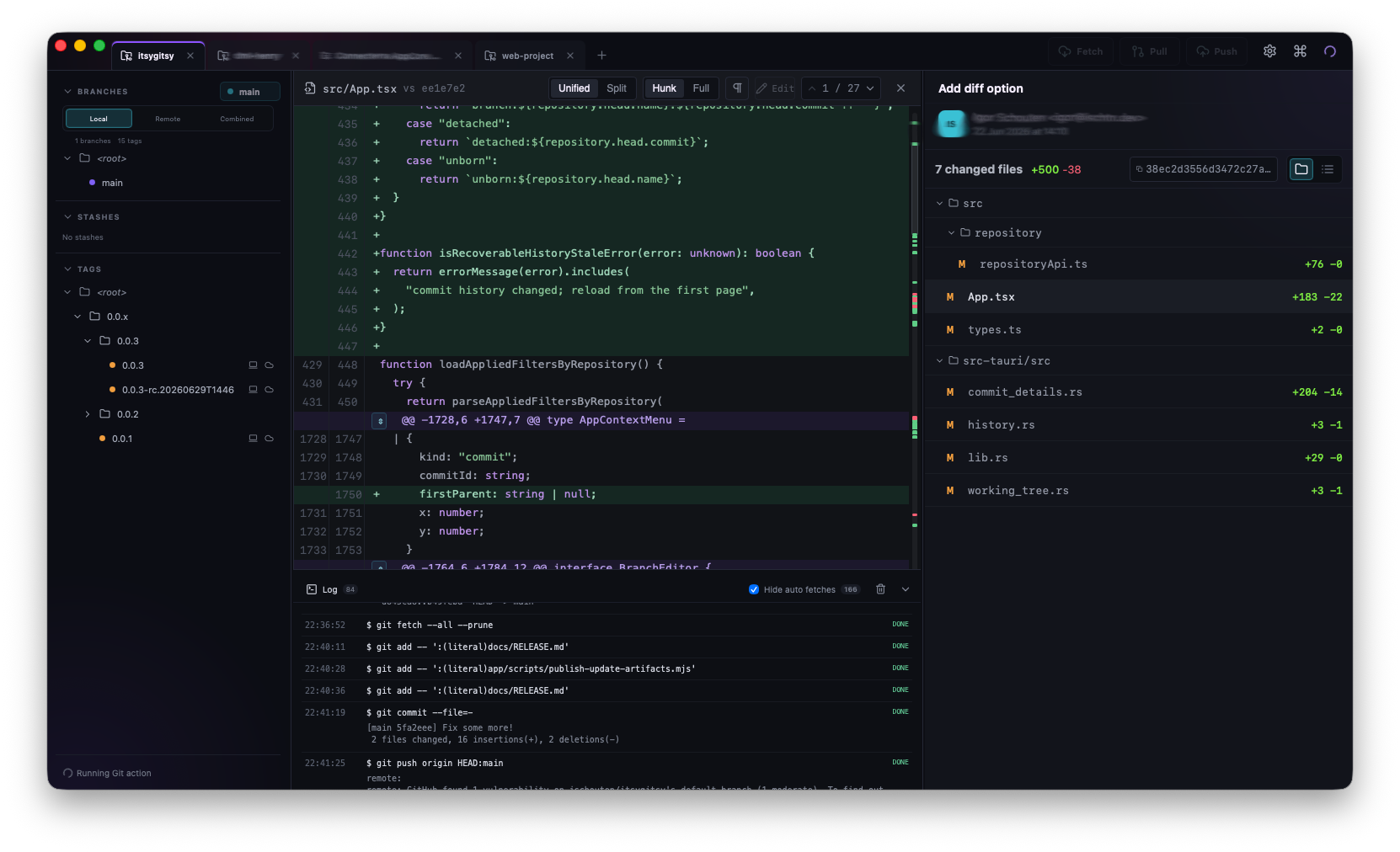Select the git commit --file=- log entry
Screen dimensions: 1400x852
pos(607,726)
